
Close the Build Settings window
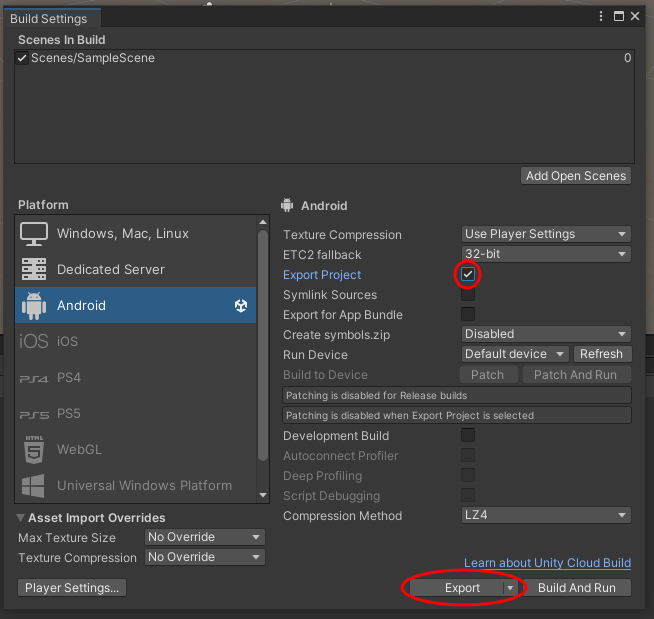(x=635, y=16)
